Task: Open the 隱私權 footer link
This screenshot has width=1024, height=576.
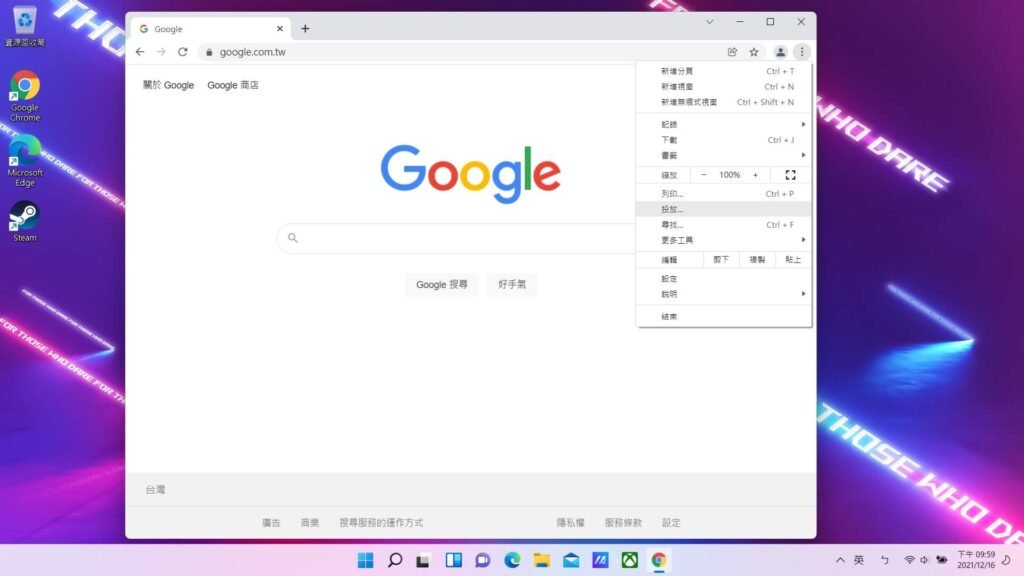Action: coord(570,522)
